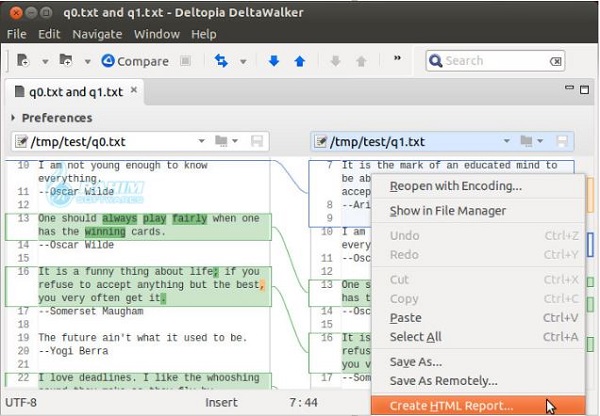This screenshot has width=600, height=416.
Task: Open left browse folder dropdown arrow
Action: (235, 141)
